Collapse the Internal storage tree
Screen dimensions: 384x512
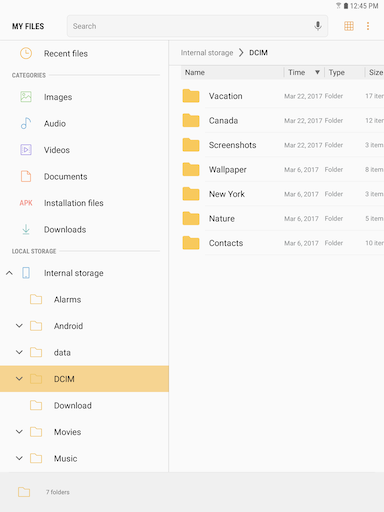pos(9,273)
